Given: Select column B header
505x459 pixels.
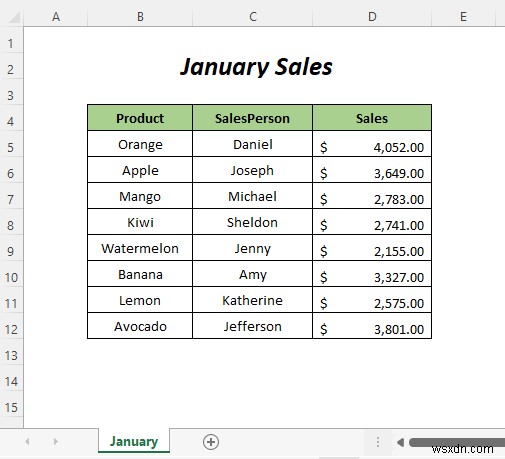Looking at the screenshot, I should tap(140, 17).
